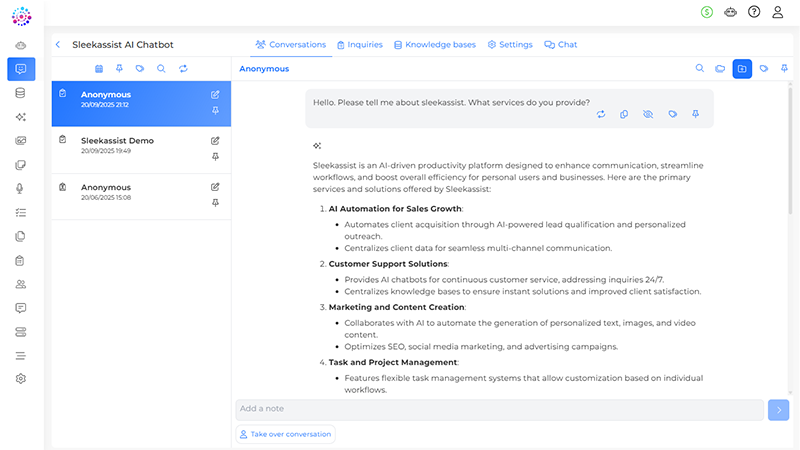Open the database icon in left sidebar
The height and width of the screenshot is (450, 800).
(x=21, y=93)
